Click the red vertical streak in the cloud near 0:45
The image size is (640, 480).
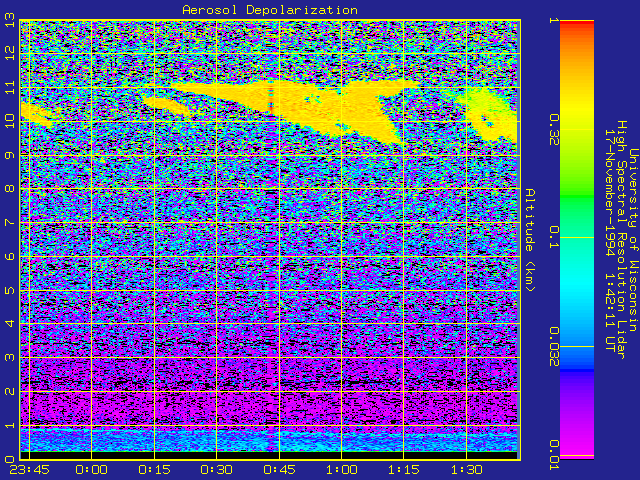pos(270,99)
